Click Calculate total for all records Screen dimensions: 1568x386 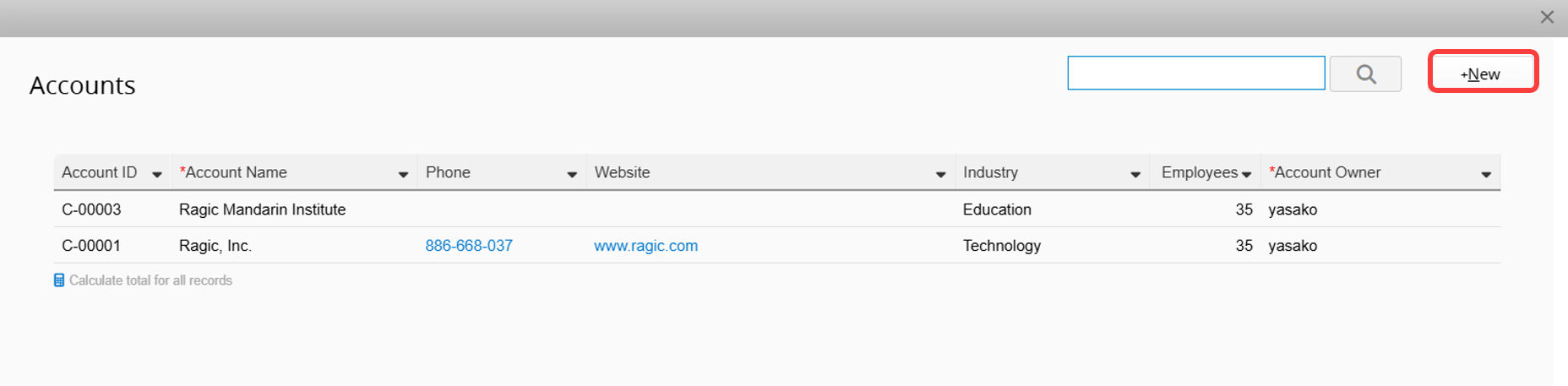click(x=150, y=280)
